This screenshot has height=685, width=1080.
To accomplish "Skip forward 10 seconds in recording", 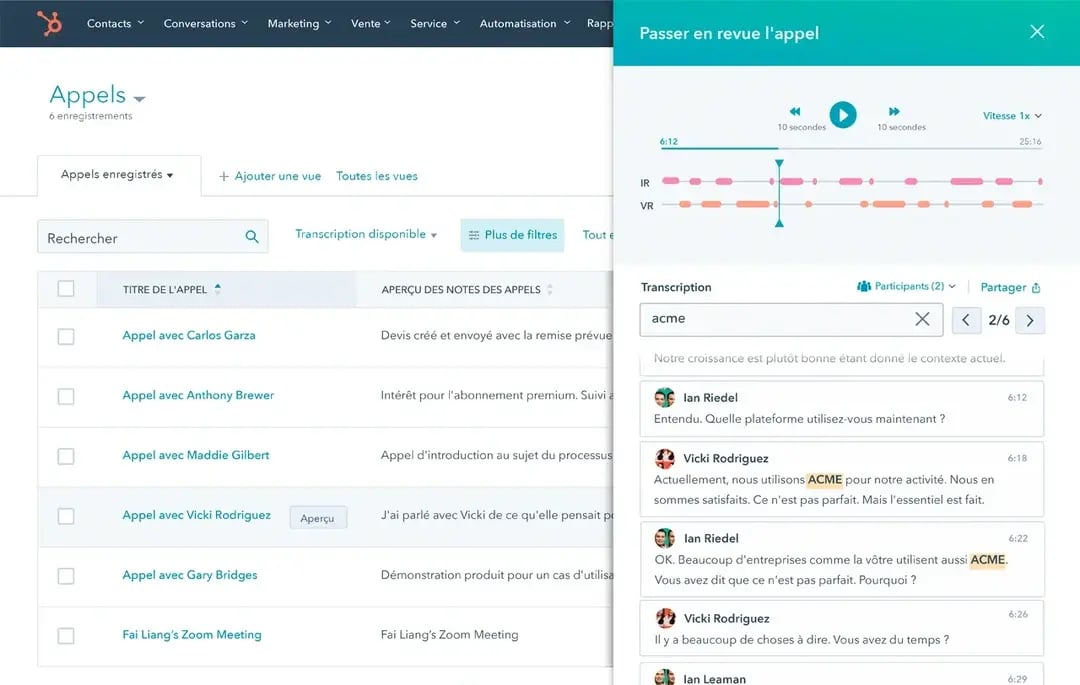I will coord(894,112).
